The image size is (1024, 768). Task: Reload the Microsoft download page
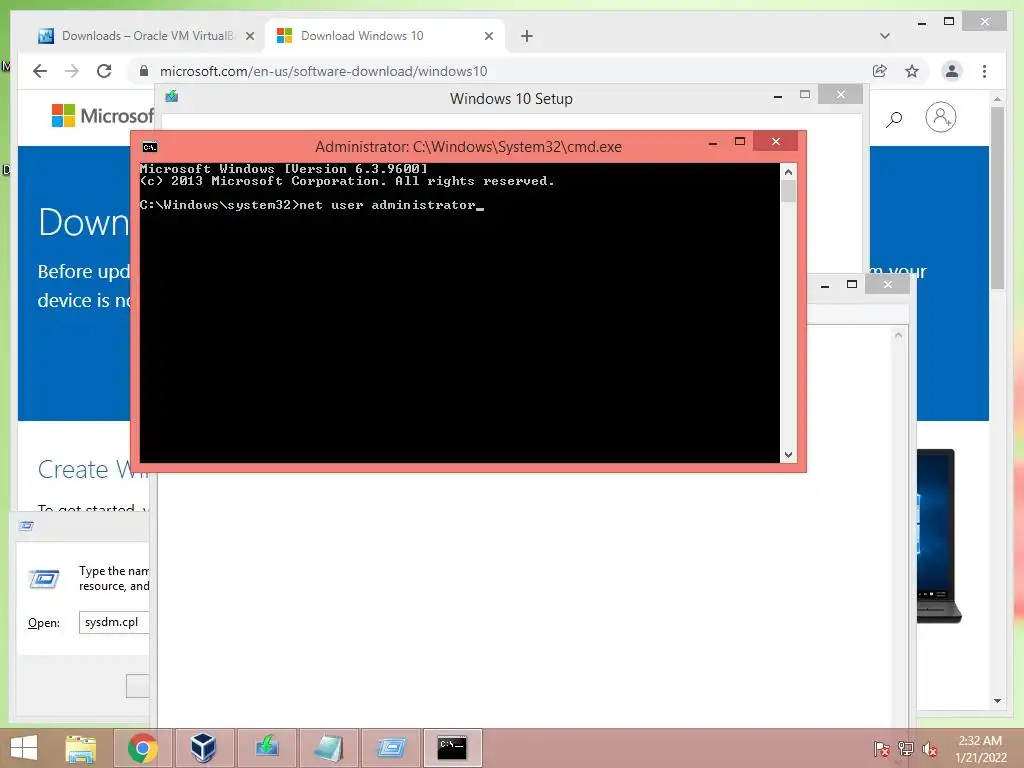pyautogui.click(x=104, y=71)
